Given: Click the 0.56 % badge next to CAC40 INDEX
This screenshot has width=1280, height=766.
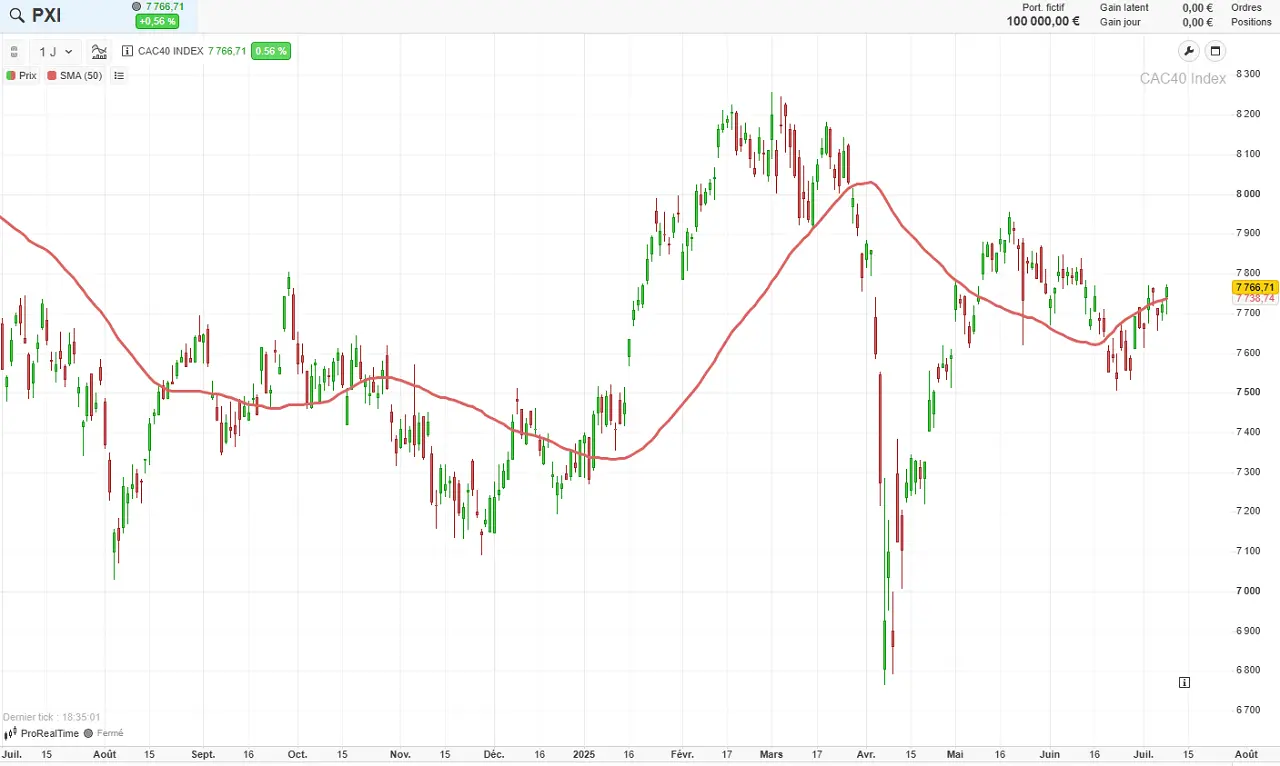Looking at the screenshot, I should [270, 51].
